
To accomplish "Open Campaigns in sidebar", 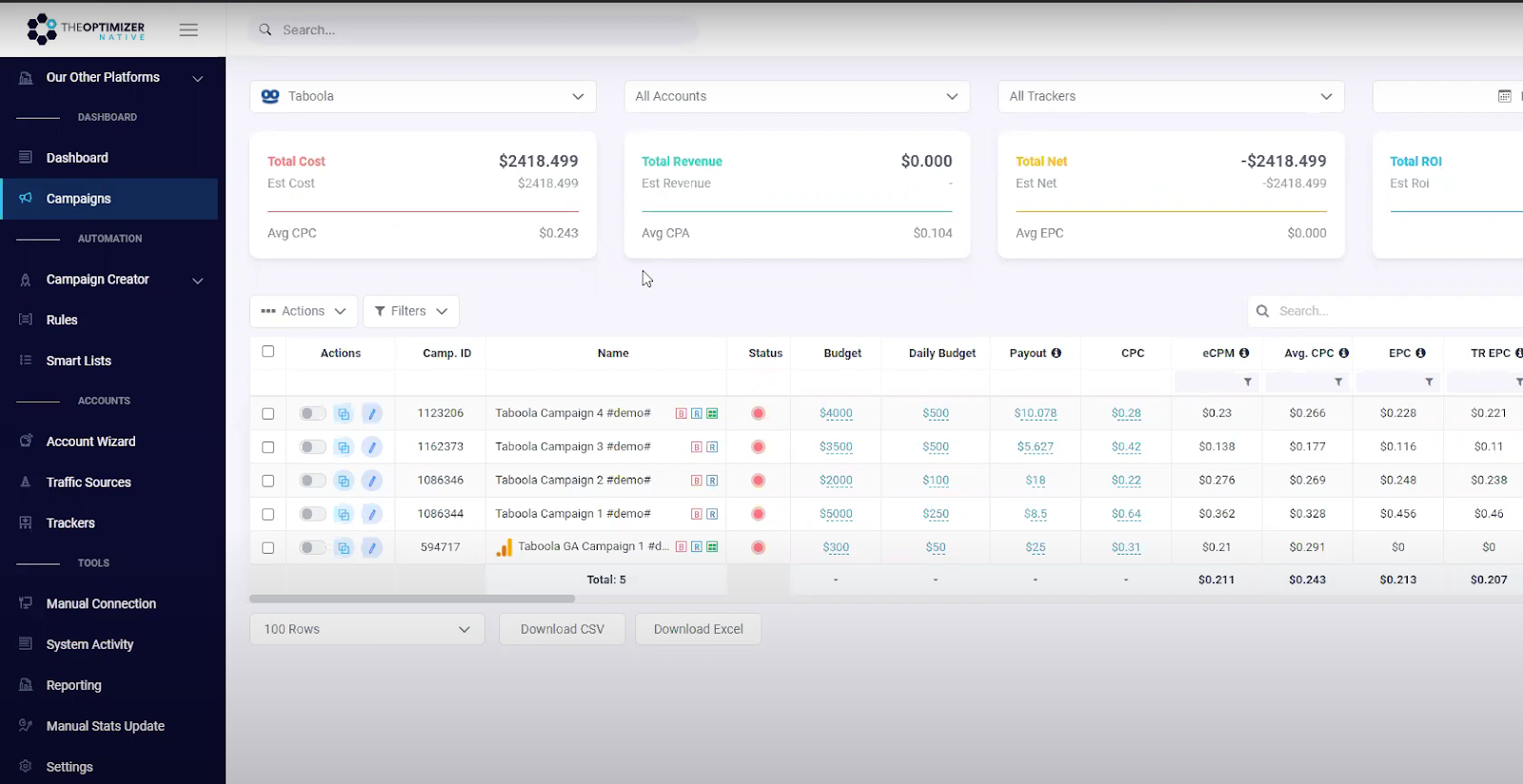I will pos(109,199).
